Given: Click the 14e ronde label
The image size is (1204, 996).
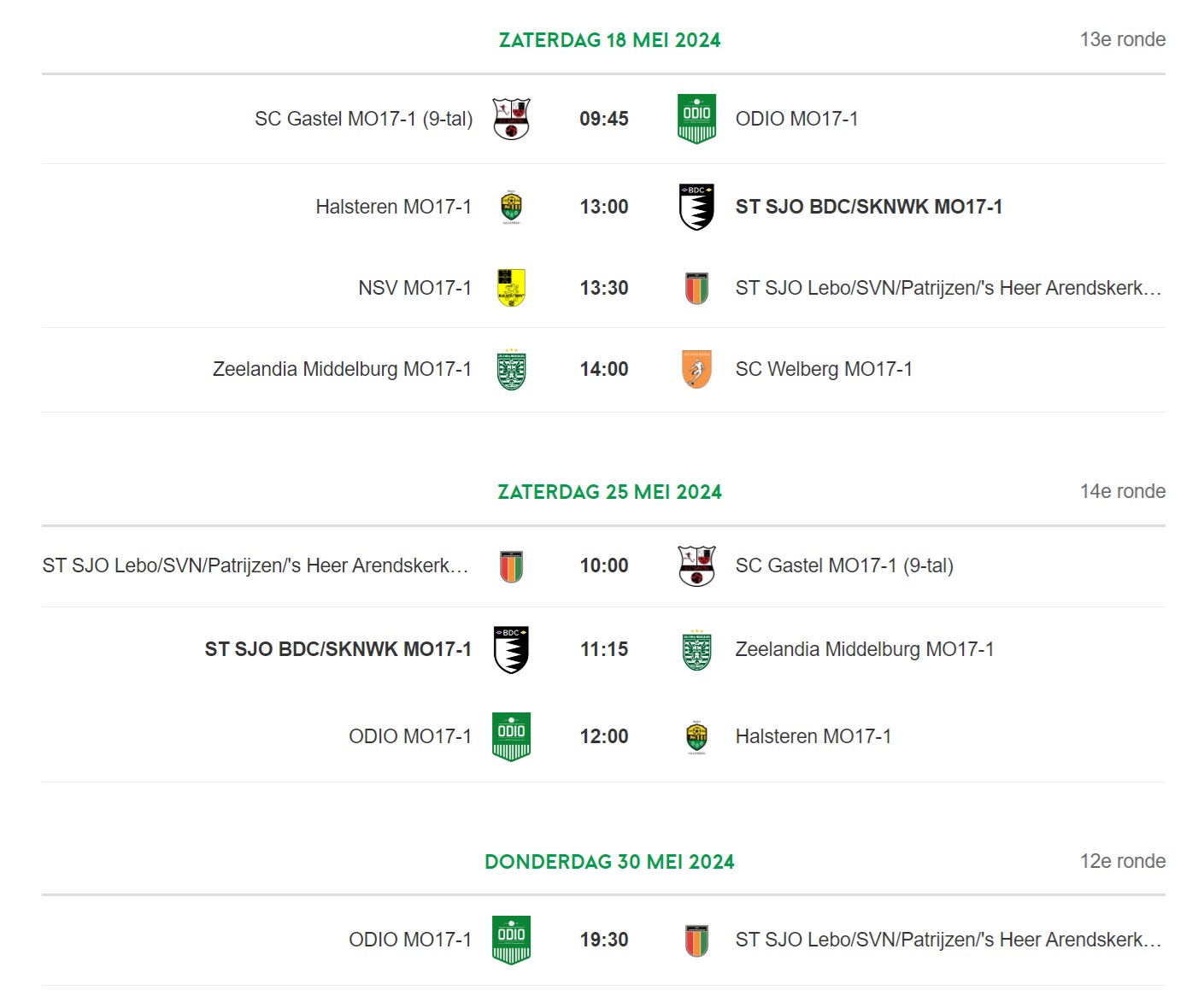Looking at the screenshot, I should click(1123, 491).
